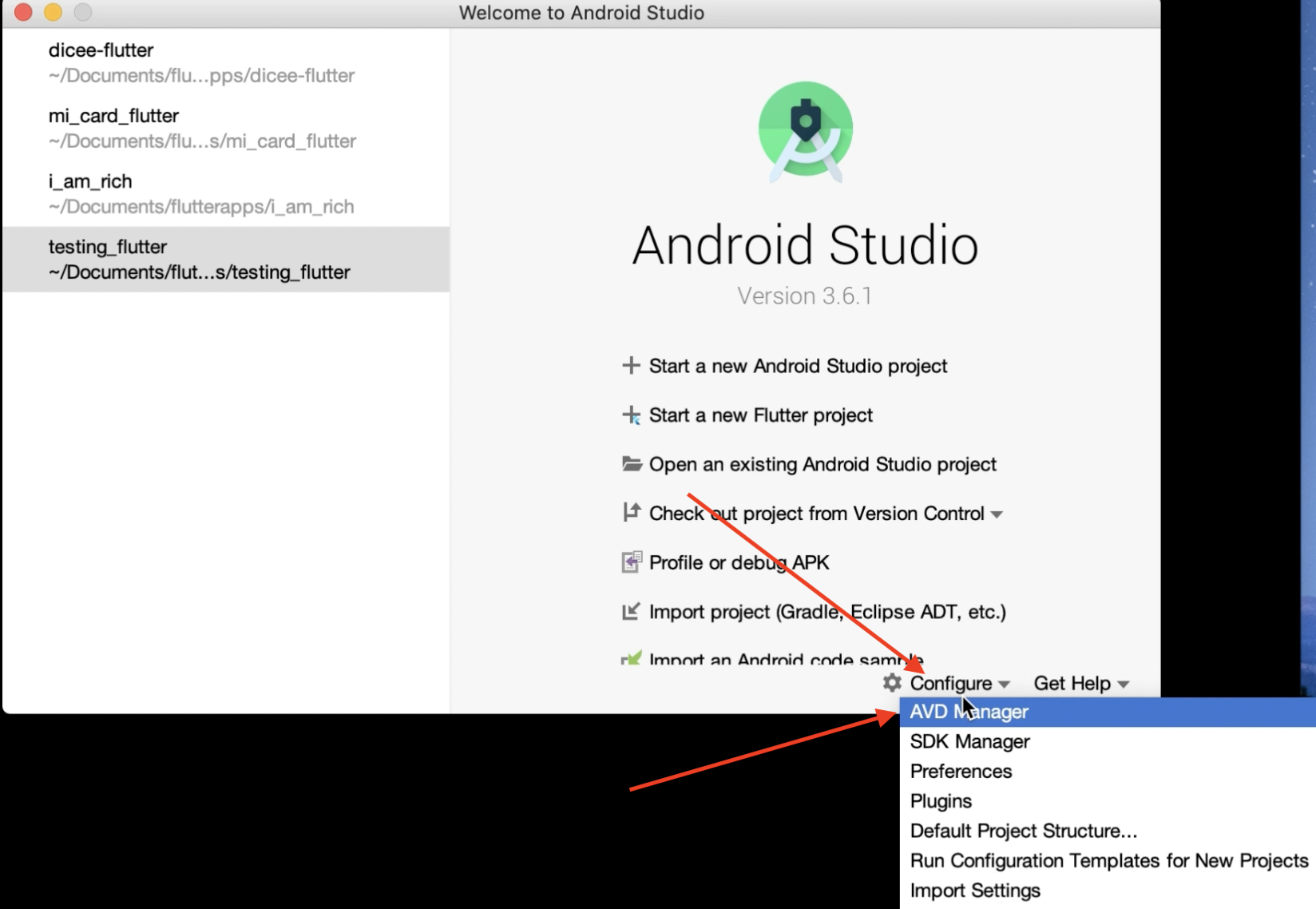Select the AVD Manager menu entry
The width and height of the screenshot is (1316, 909).
[969, 711]
